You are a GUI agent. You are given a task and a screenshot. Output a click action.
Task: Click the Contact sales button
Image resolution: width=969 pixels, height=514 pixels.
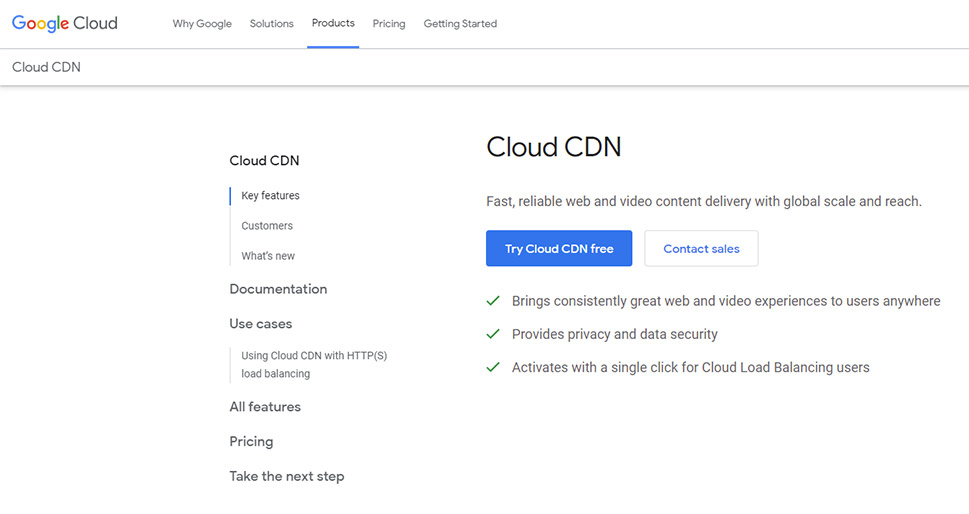(701, 248)
